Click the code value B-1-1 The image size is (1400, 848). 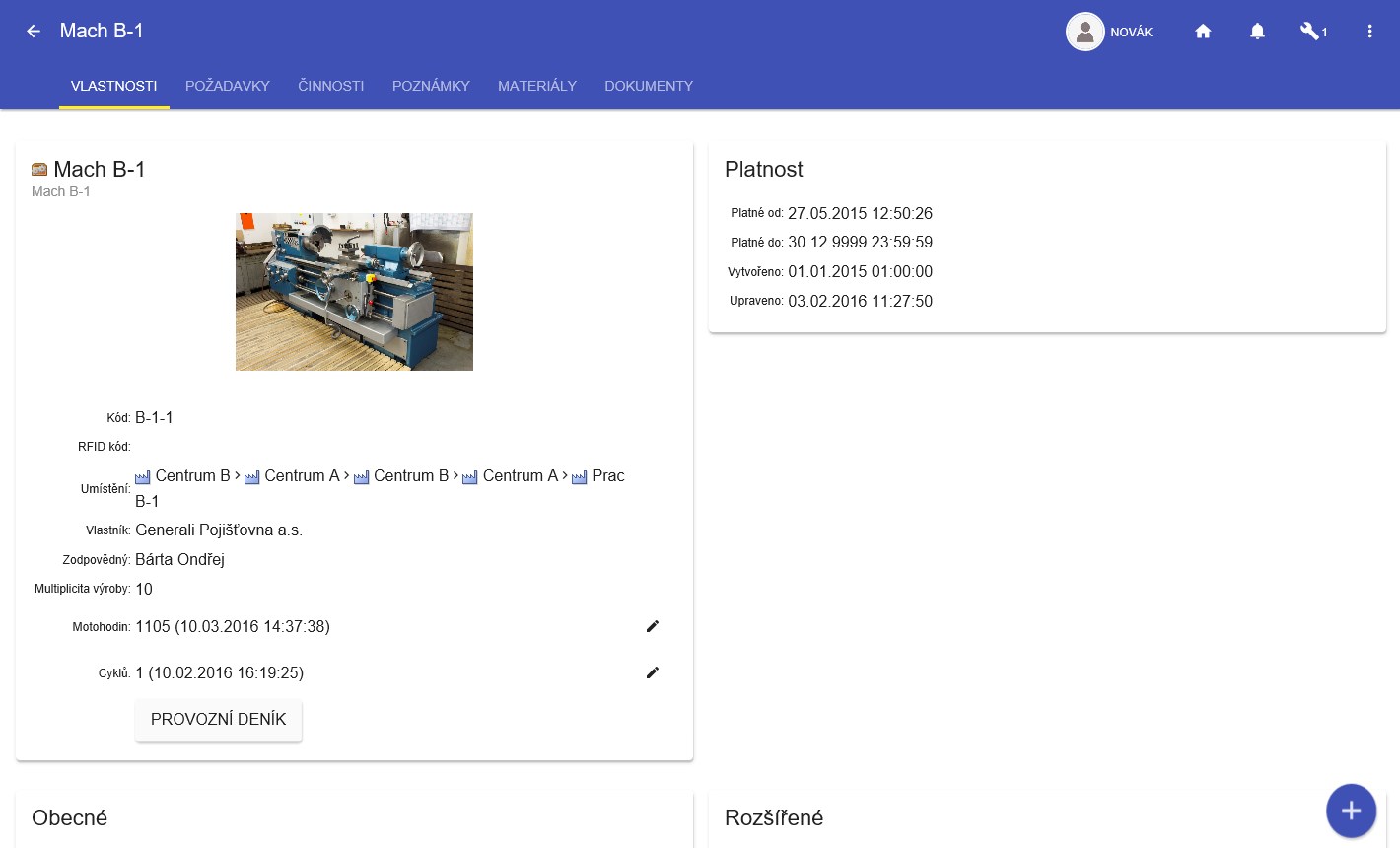154,418
